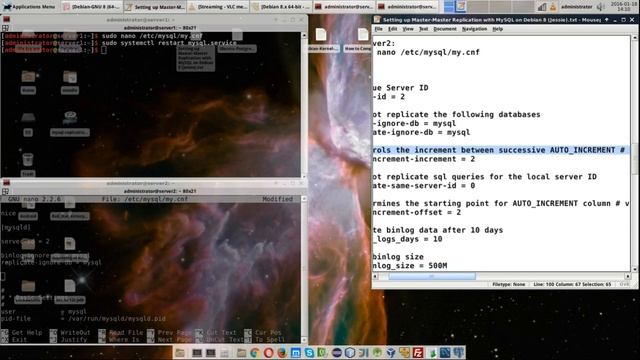The width and height of the screenshot is (640, 360).
Task: Open leftmost folder icon in the dock
Action: (180, 352)
